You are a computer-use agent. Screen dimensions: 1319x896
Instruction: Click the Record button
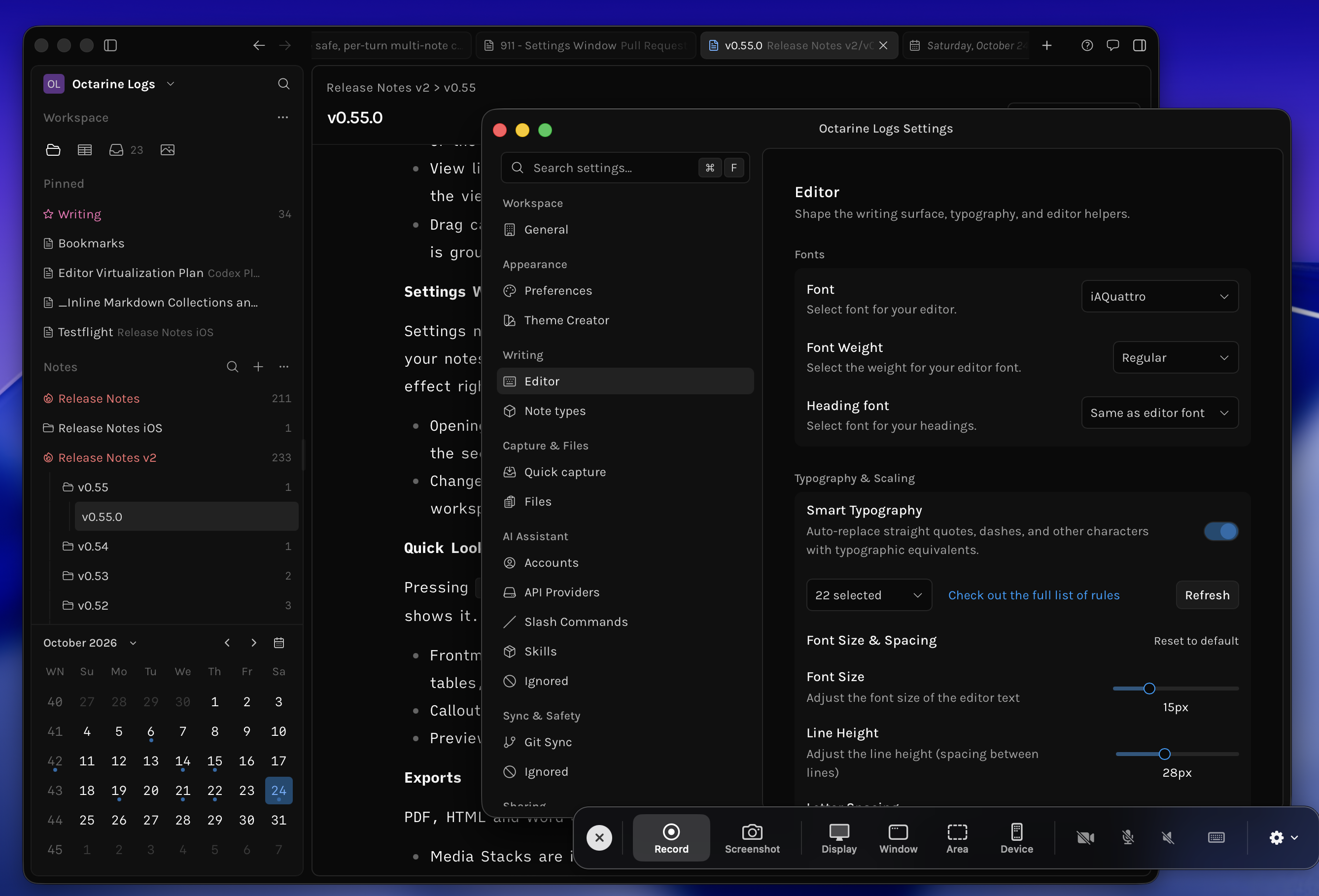click(671, 837)
